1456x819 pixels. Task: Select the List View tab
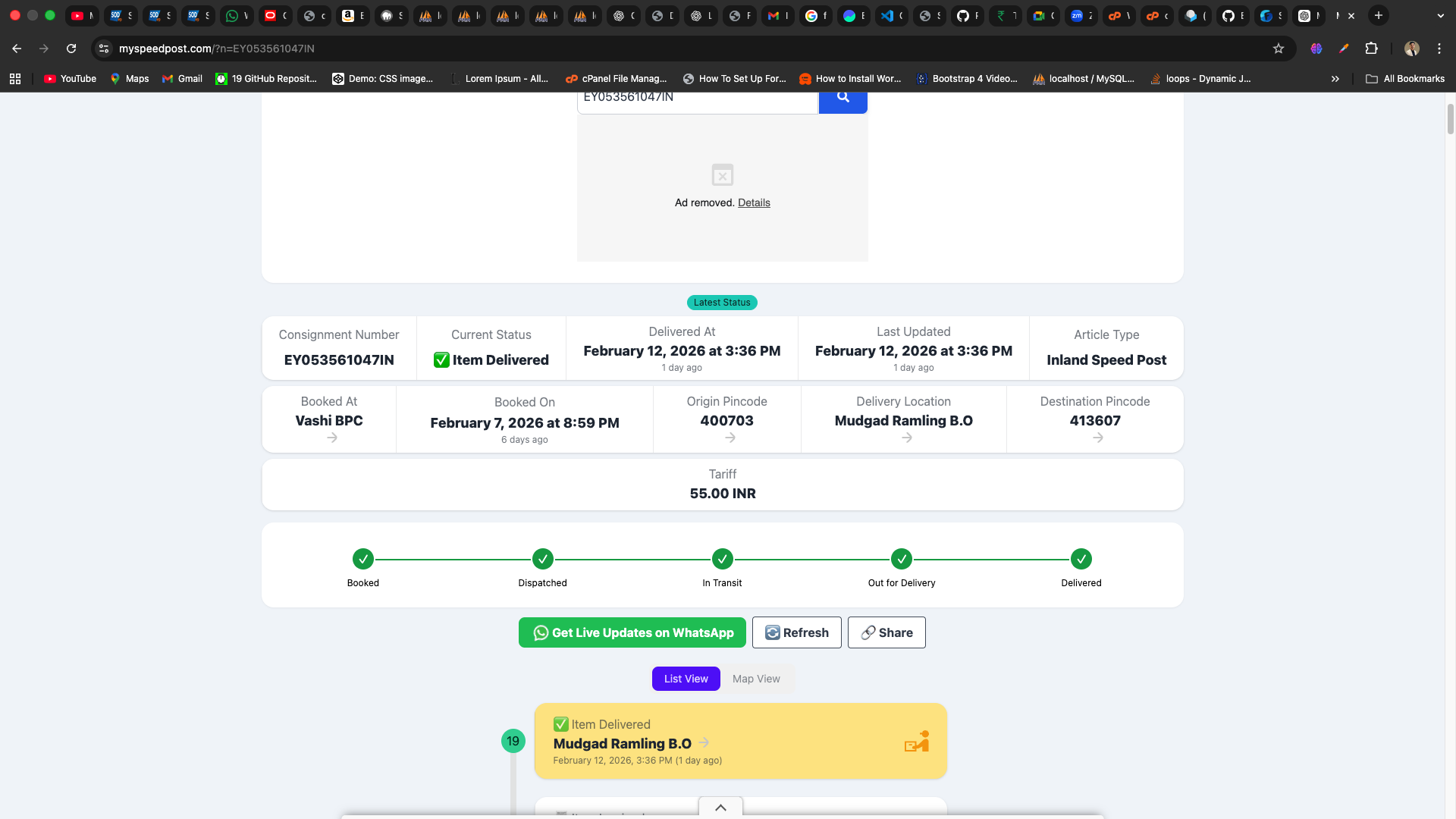[x=686, y=679]
